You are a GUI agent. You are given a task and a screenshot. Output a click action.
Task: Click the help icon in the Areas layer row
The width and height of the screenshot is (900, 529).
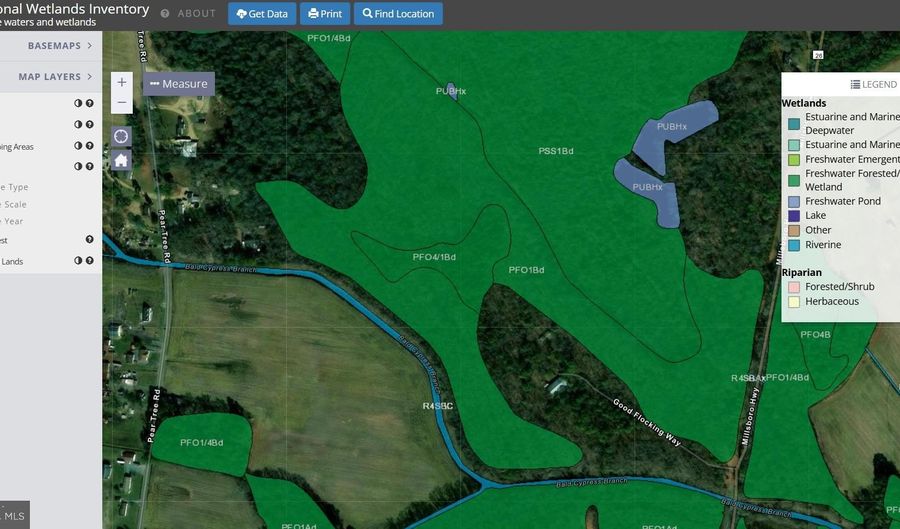90,146
